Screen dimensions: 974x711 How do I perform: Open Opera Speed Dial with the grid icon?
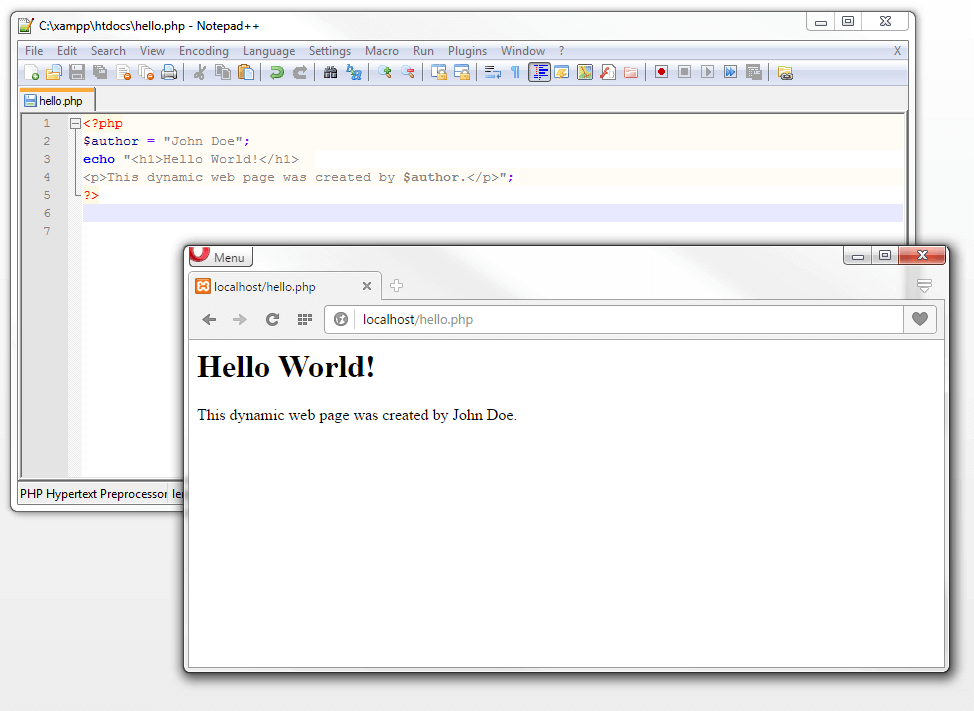[x=304, y=319]
